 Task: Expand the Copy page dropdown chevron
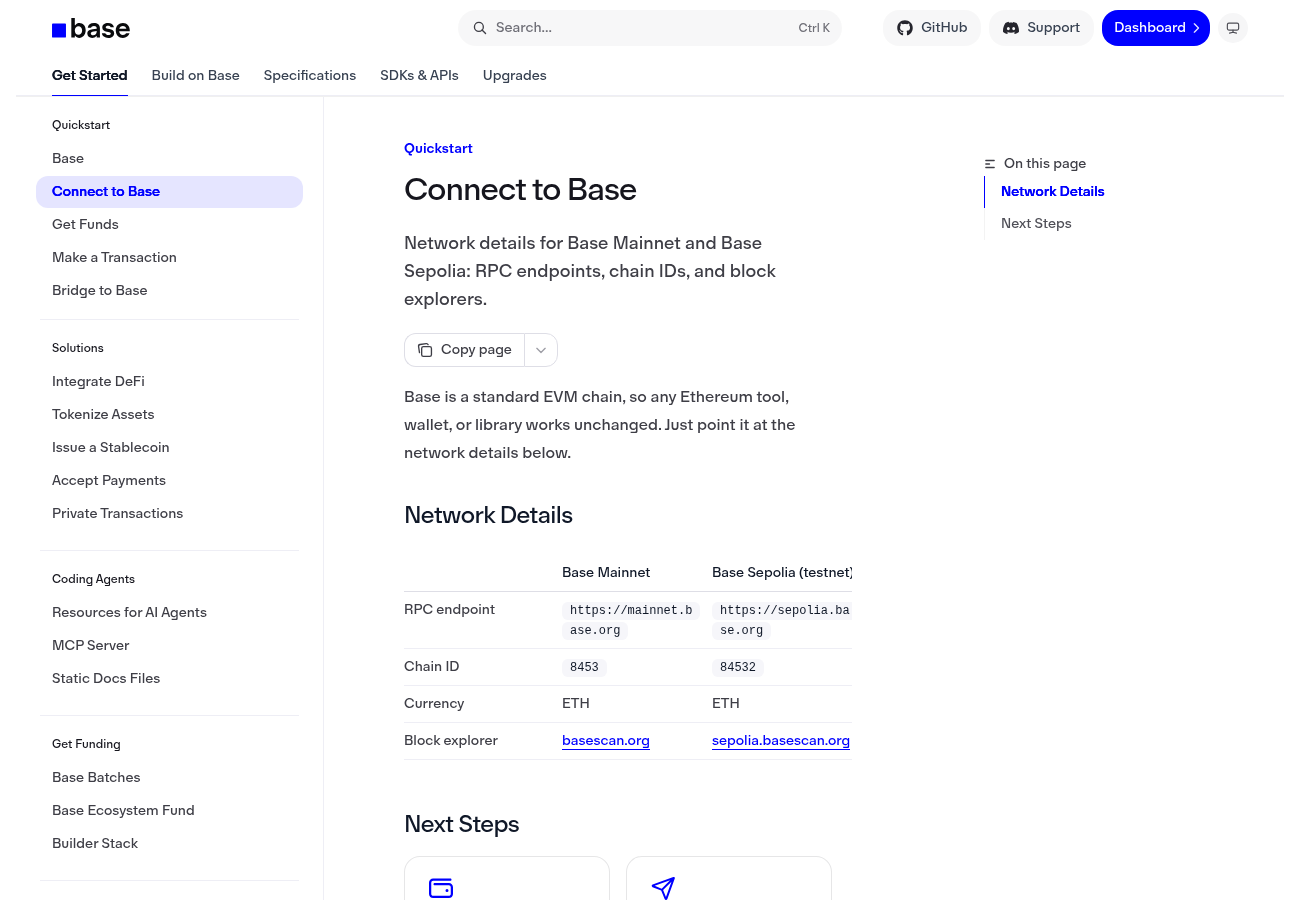click(x=541, y=350)
